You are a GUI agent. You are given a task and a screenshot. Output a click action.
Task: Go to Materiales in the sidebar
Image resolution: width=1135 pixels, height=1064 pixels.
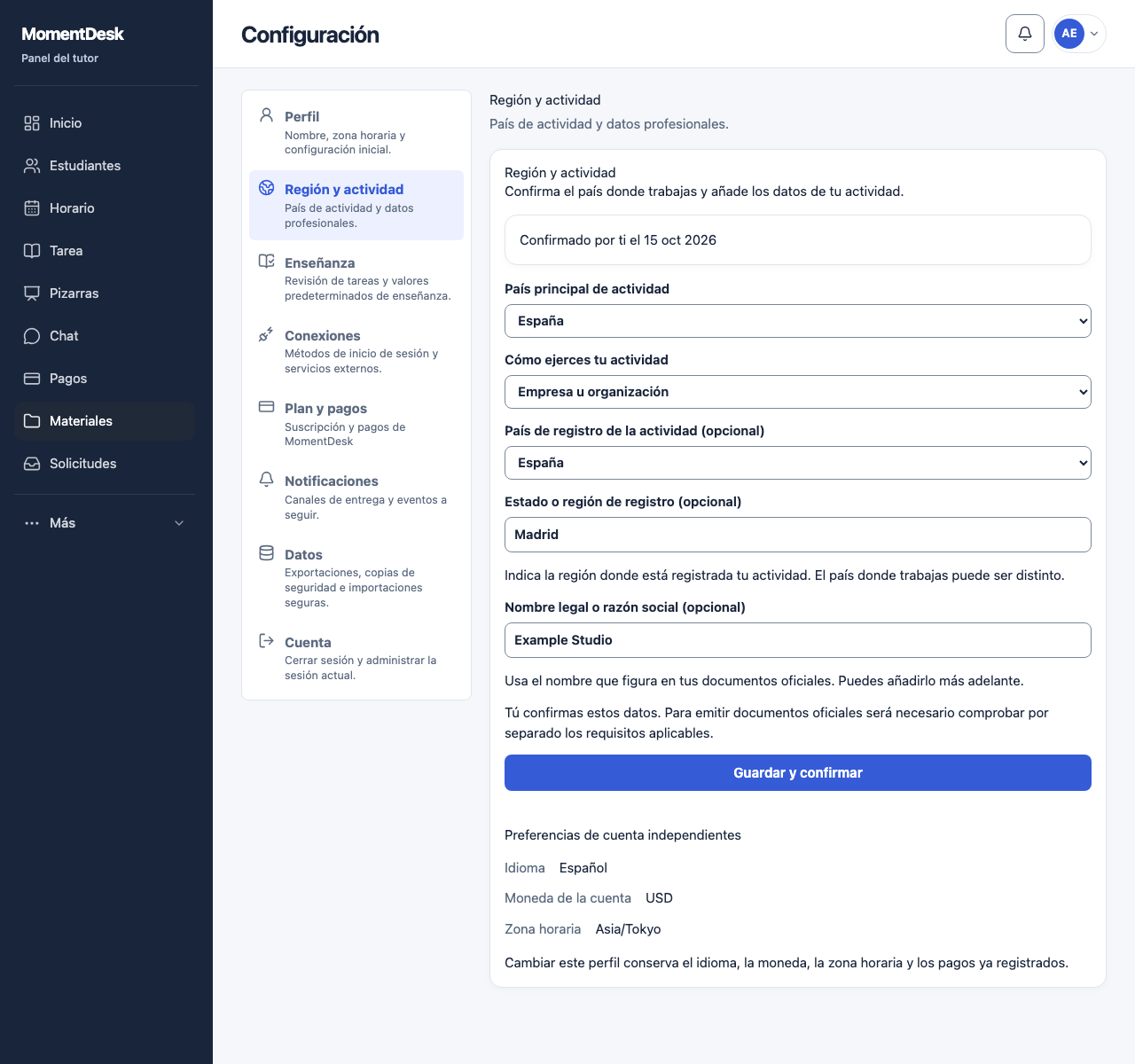105,421
